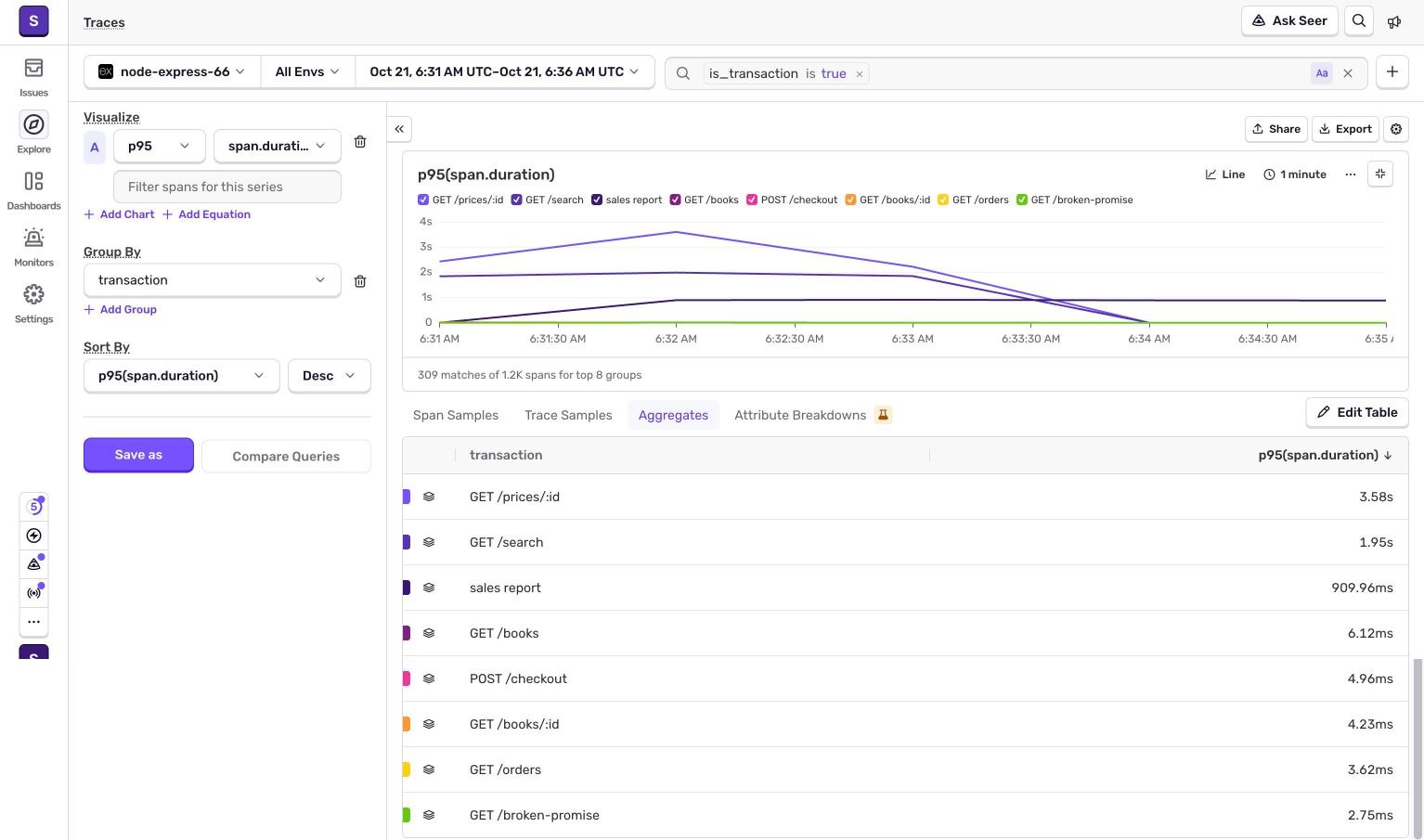Open the date range picker dropdown

tap(504, 71)
